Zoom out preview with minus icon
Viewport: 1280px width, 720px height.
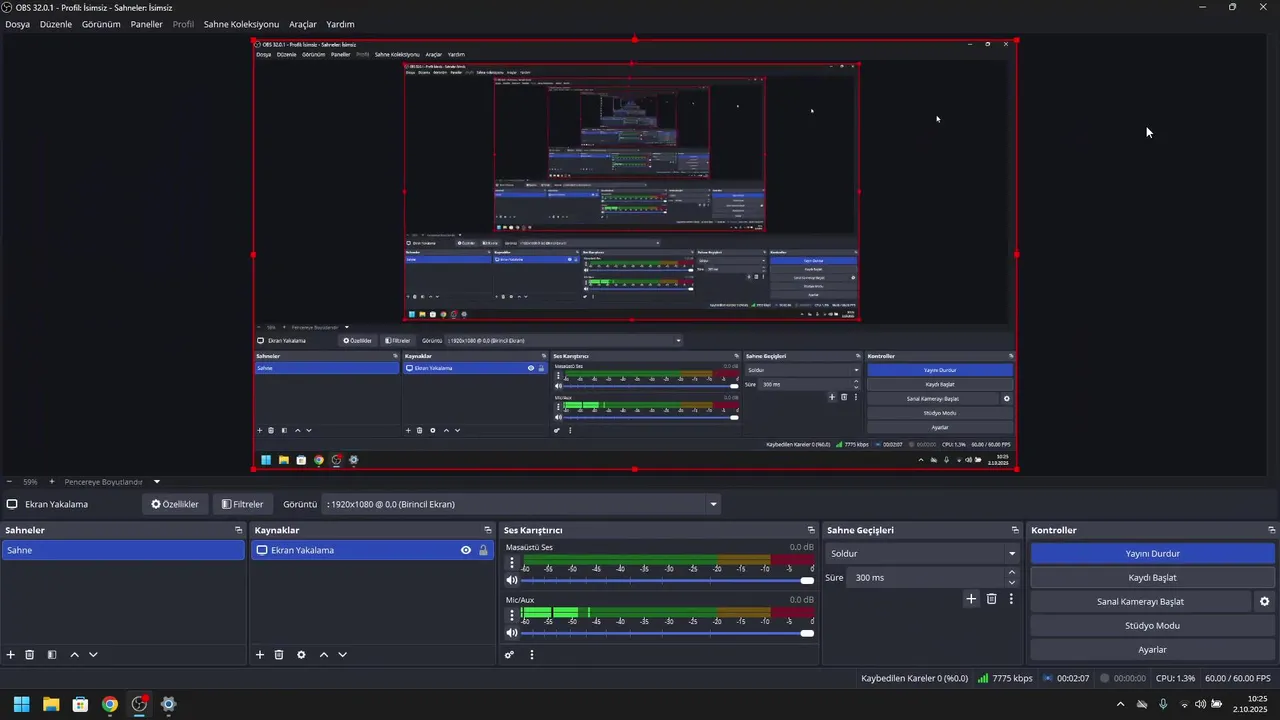coord(9,481)
